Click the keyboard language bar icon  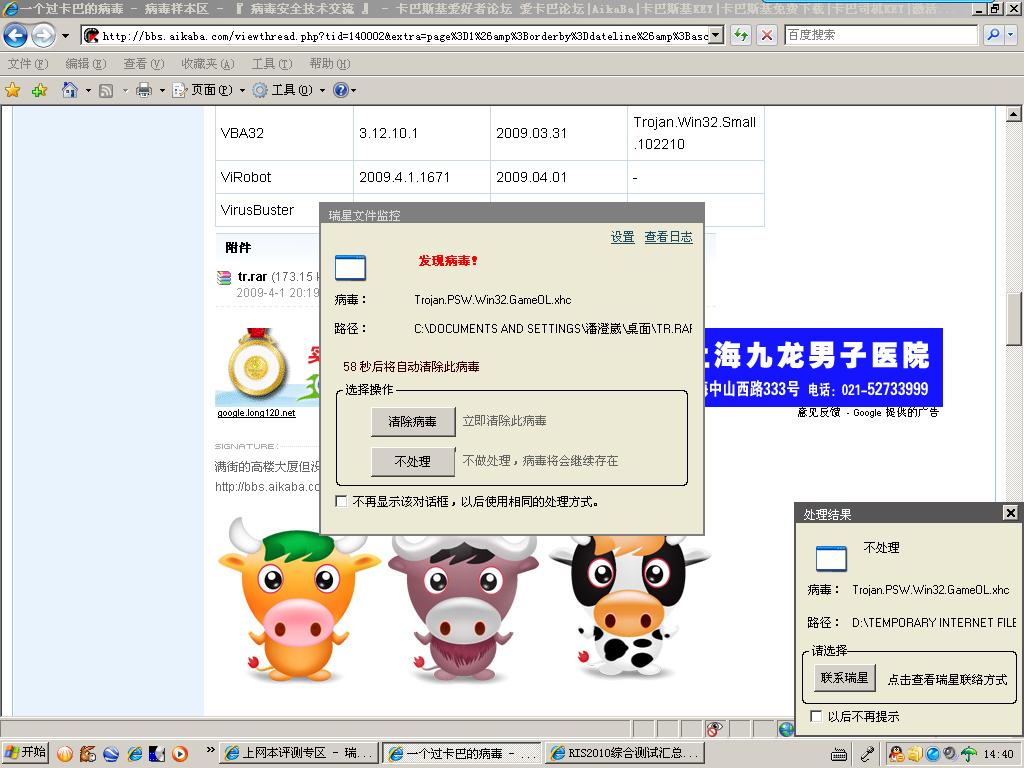tap(839, 754)
